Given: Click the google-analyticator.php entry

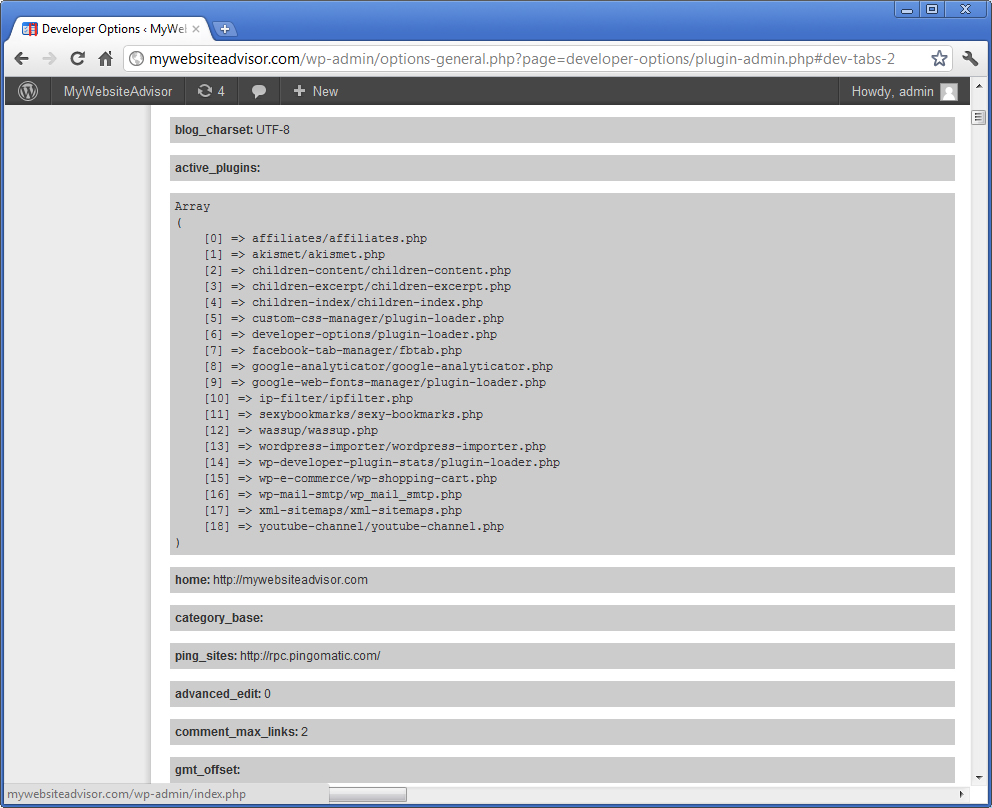Looking at the screenshot, I should point(402,366).
